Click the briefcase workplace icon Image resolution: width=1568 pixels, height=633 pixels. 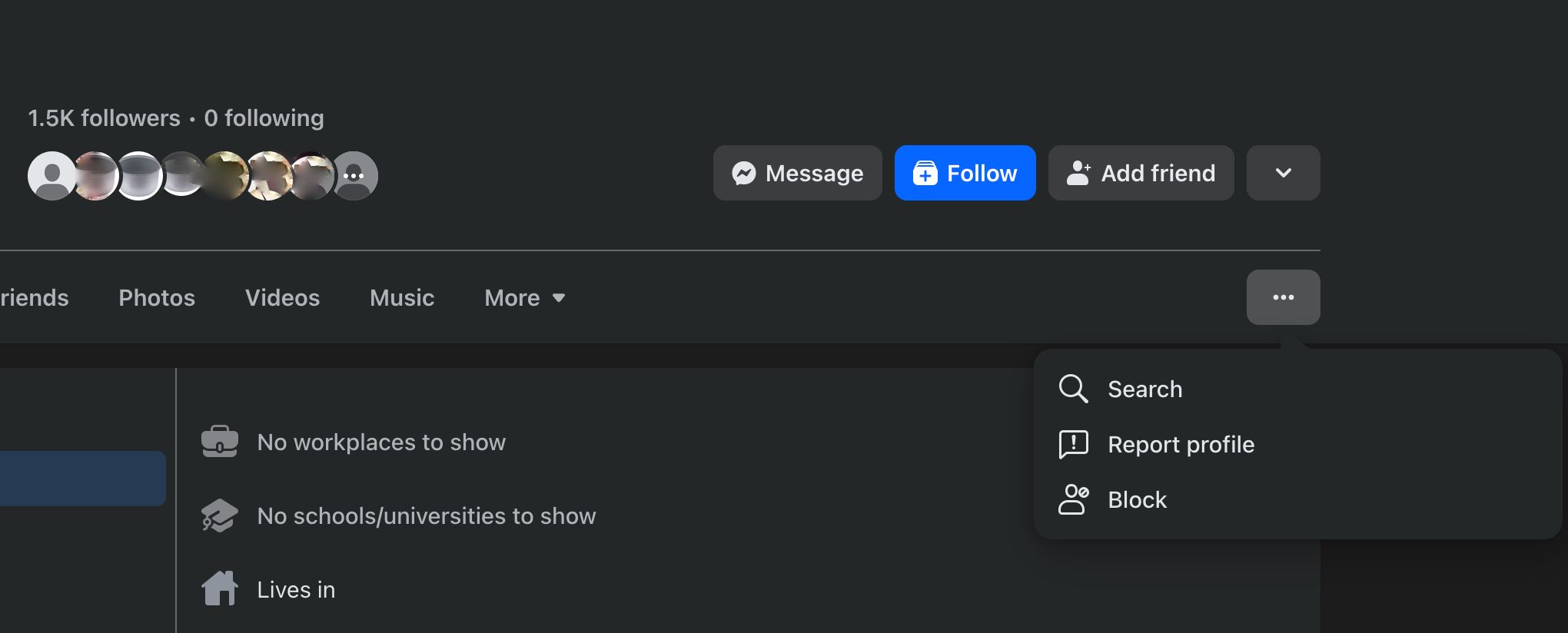(x=219, y=442)
